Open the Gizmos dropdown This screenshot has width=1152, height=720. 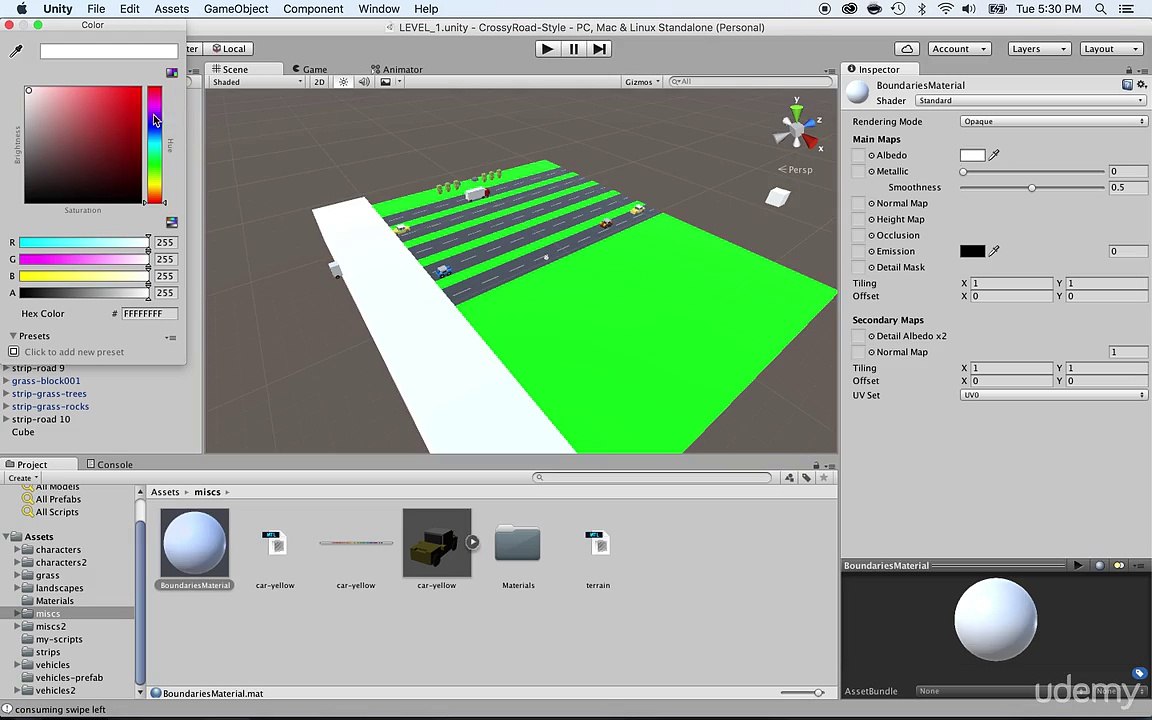(643, 82)
